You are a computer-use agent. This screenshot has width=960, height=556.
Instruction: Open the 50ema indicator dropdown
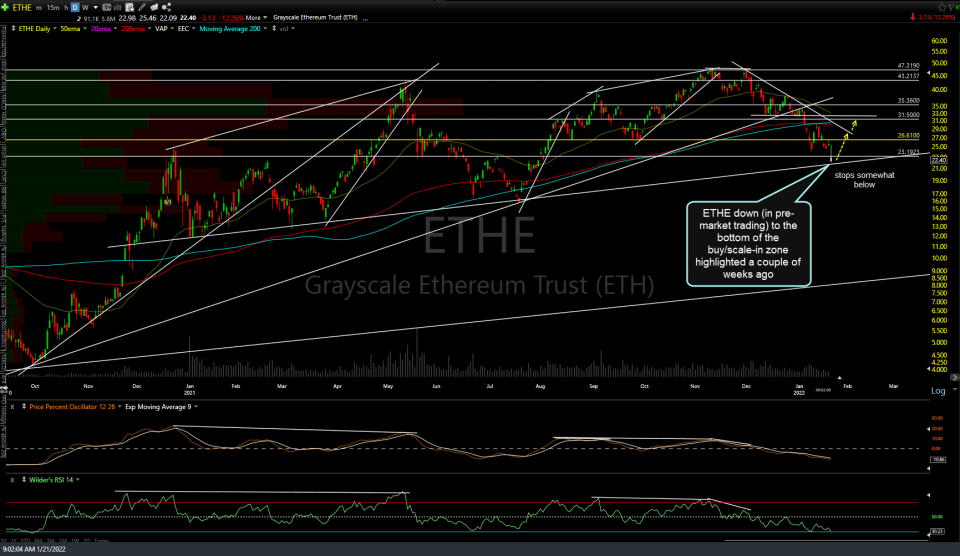(x=84, y=29)
